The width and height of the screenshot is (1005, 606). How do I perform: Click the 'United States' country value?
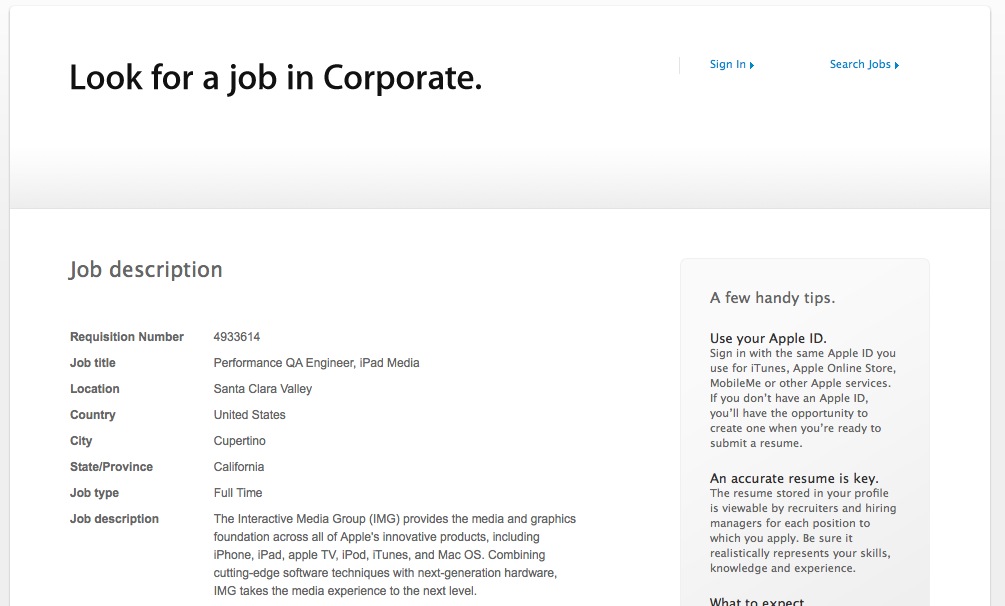coord(249,415)
